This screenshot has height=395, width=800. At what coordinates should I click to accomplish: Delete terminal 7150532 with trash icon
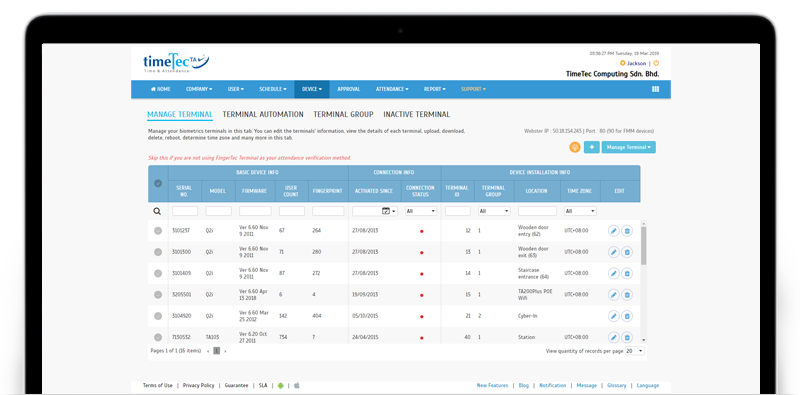tap(627, 337)
